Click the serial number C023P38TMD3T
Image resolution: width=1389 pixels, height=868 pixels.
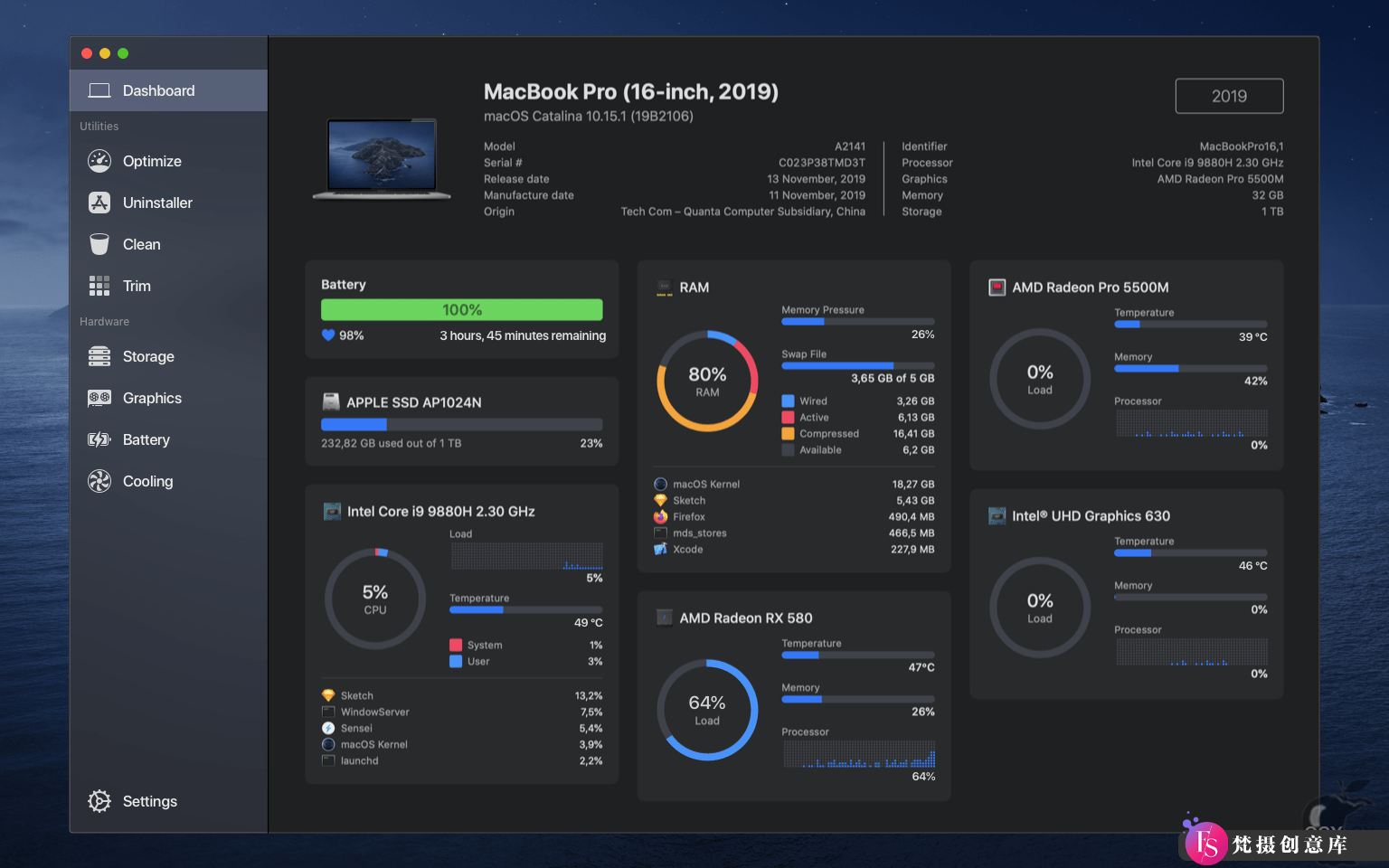(822, 163)
